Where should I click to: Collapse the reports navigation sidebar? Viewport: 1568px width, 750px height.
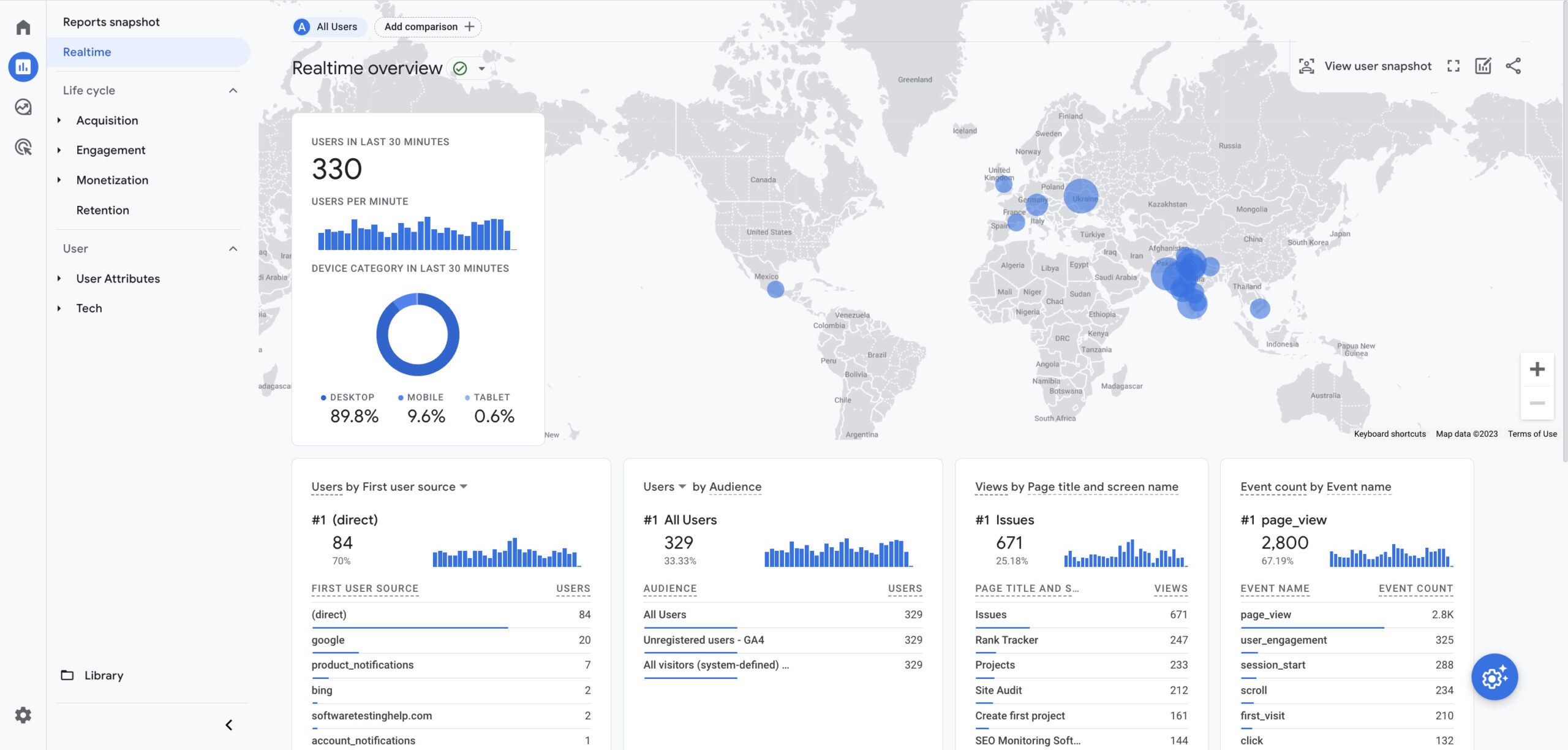tap(228, 725)
